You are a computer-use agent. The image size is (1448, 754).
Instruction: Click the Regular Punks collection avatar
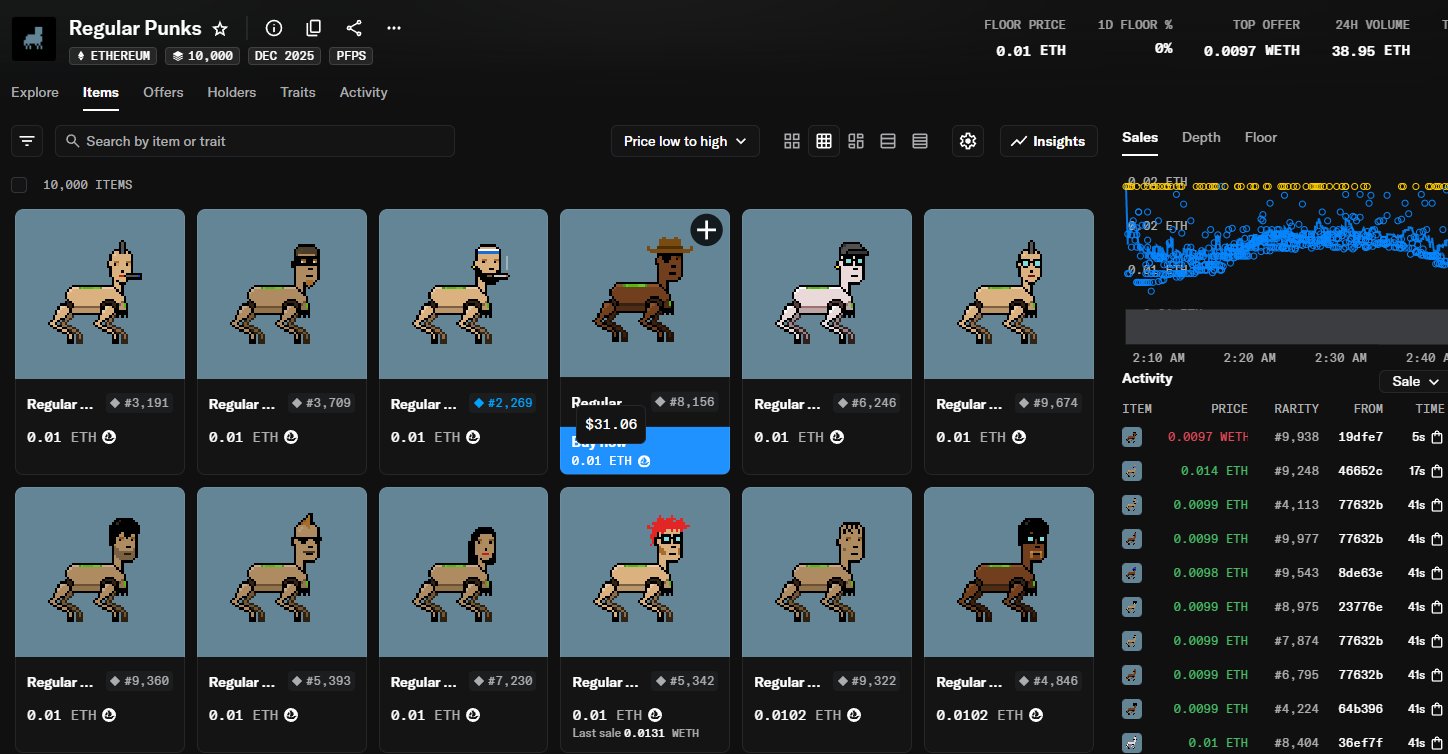(34, 39)
